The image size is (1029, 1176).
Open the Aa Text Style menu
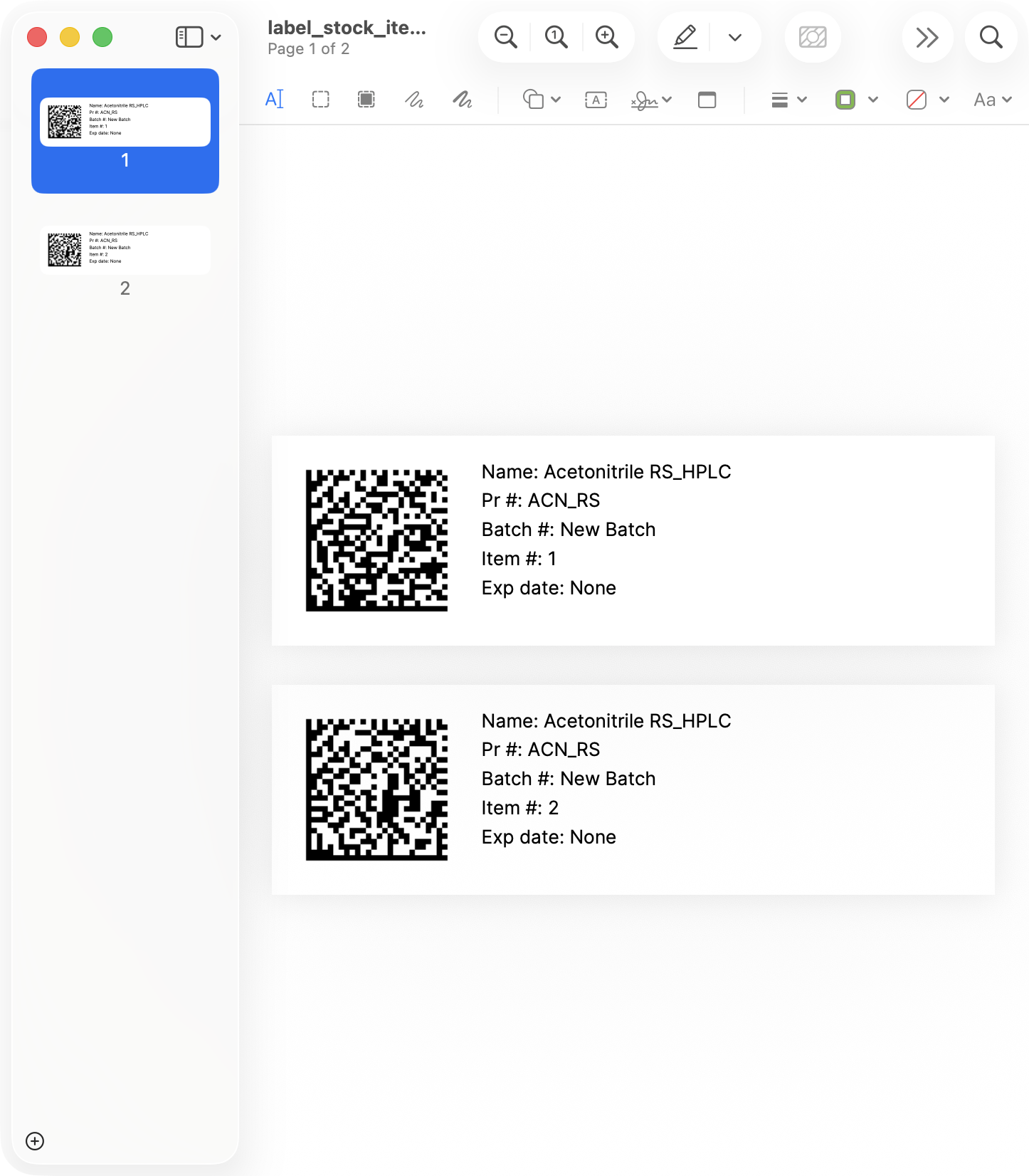coord(992,100)
